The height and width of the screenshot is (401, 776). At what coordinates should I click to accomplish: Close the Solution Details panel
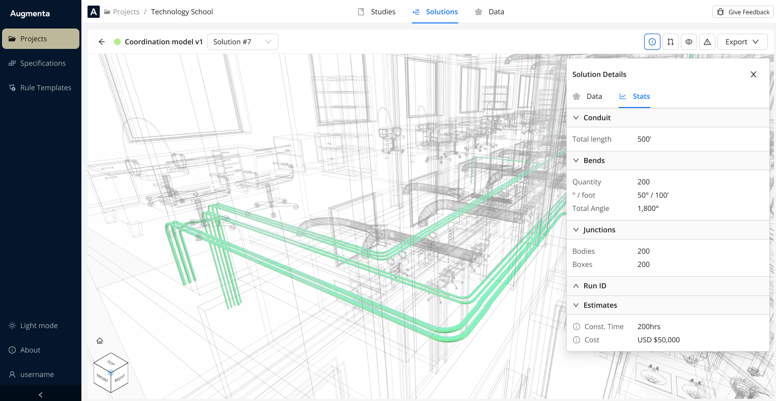[753, 74]
